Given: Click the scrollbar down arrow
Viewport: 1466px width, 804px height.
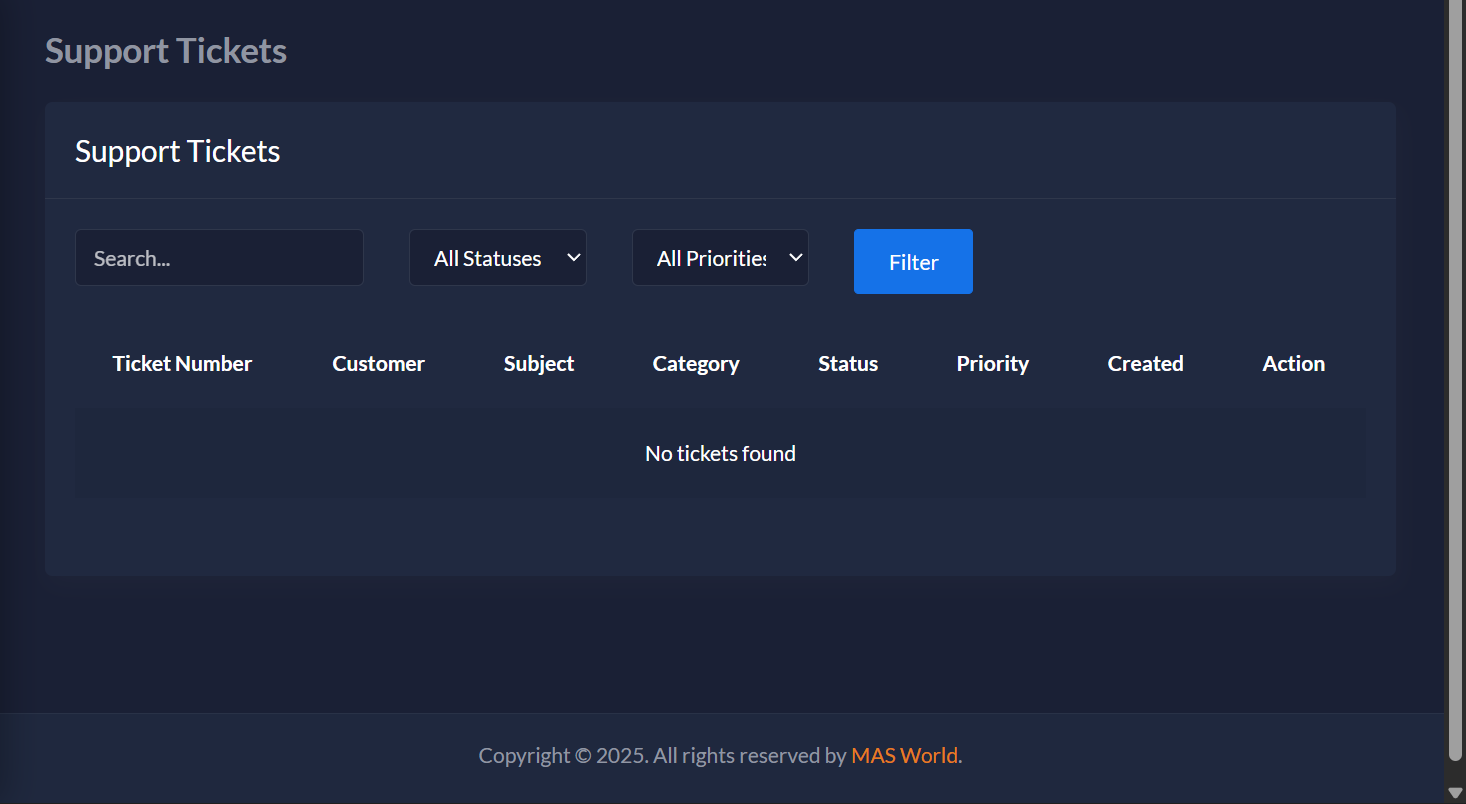Looking at the screenshot, I should 1457,793.
